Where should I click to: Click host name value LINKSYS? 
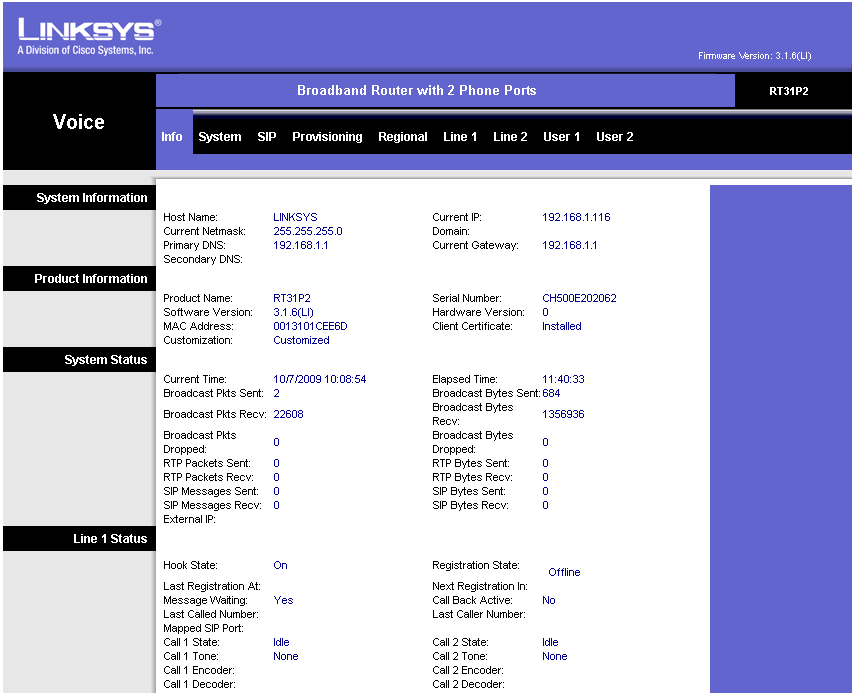click(295, 217)
